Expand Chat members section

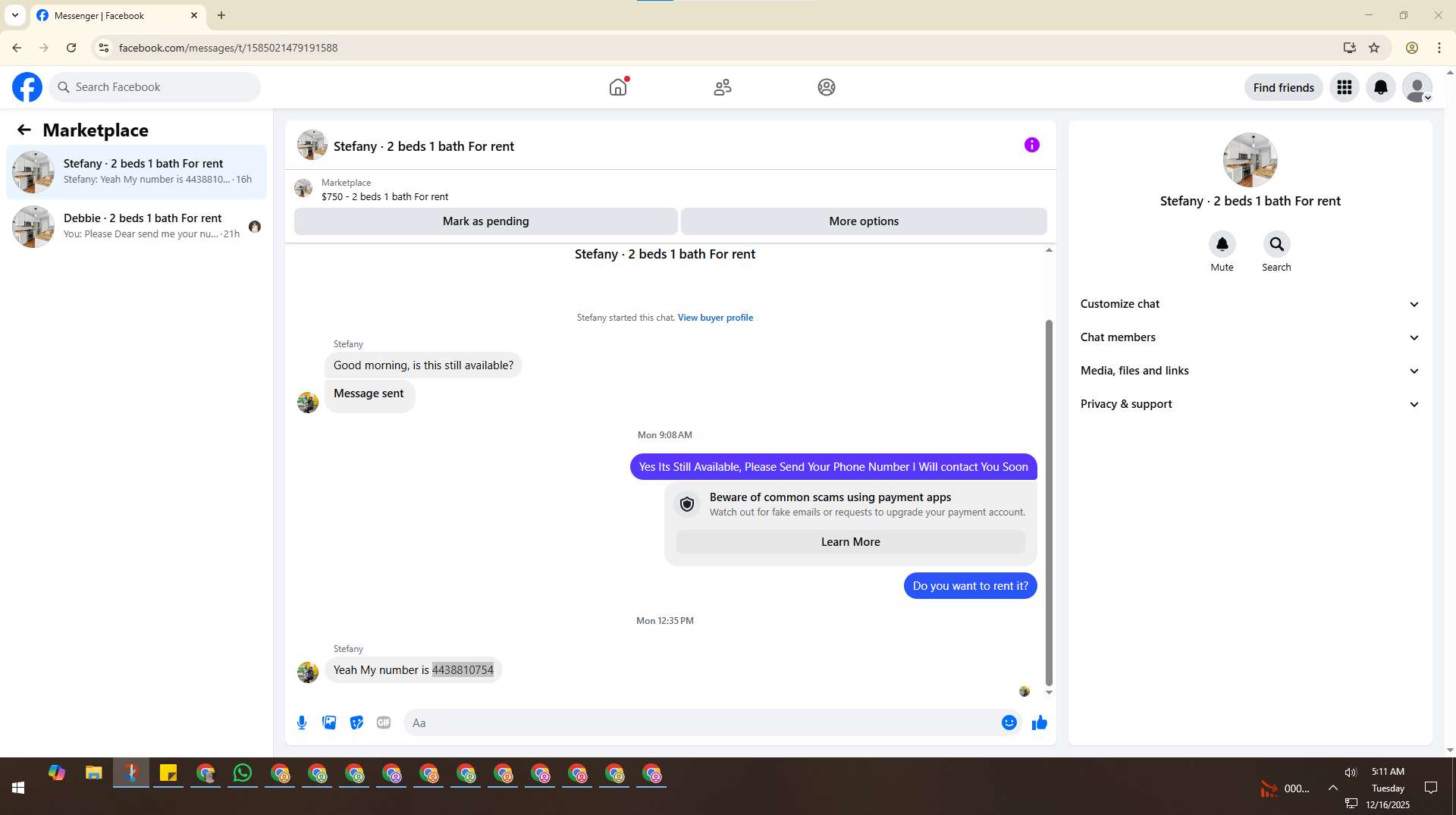[x=1250, y=337]
